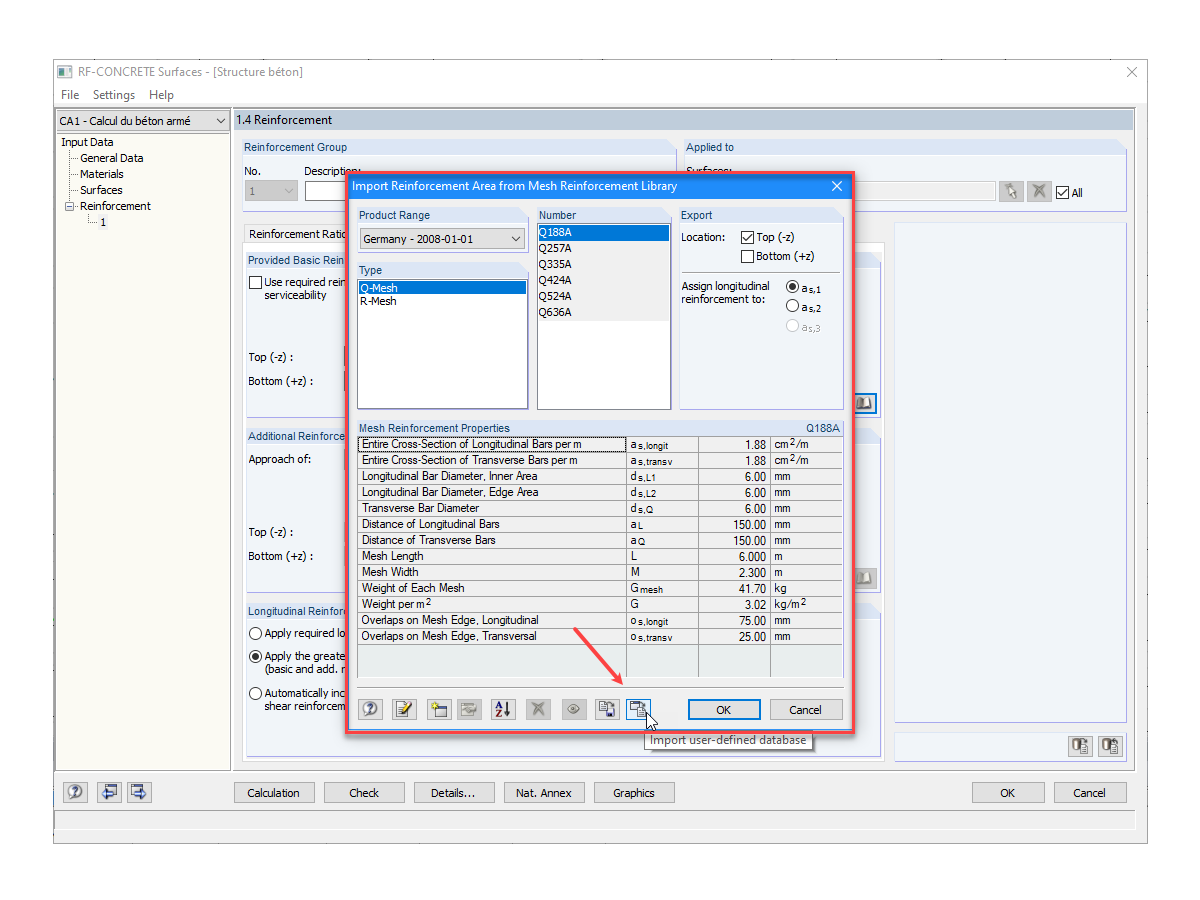This screenshot has width=1200, height=900.
Task: Select Automatically increase reinforcement radio
Action: (x=256, y=693)
